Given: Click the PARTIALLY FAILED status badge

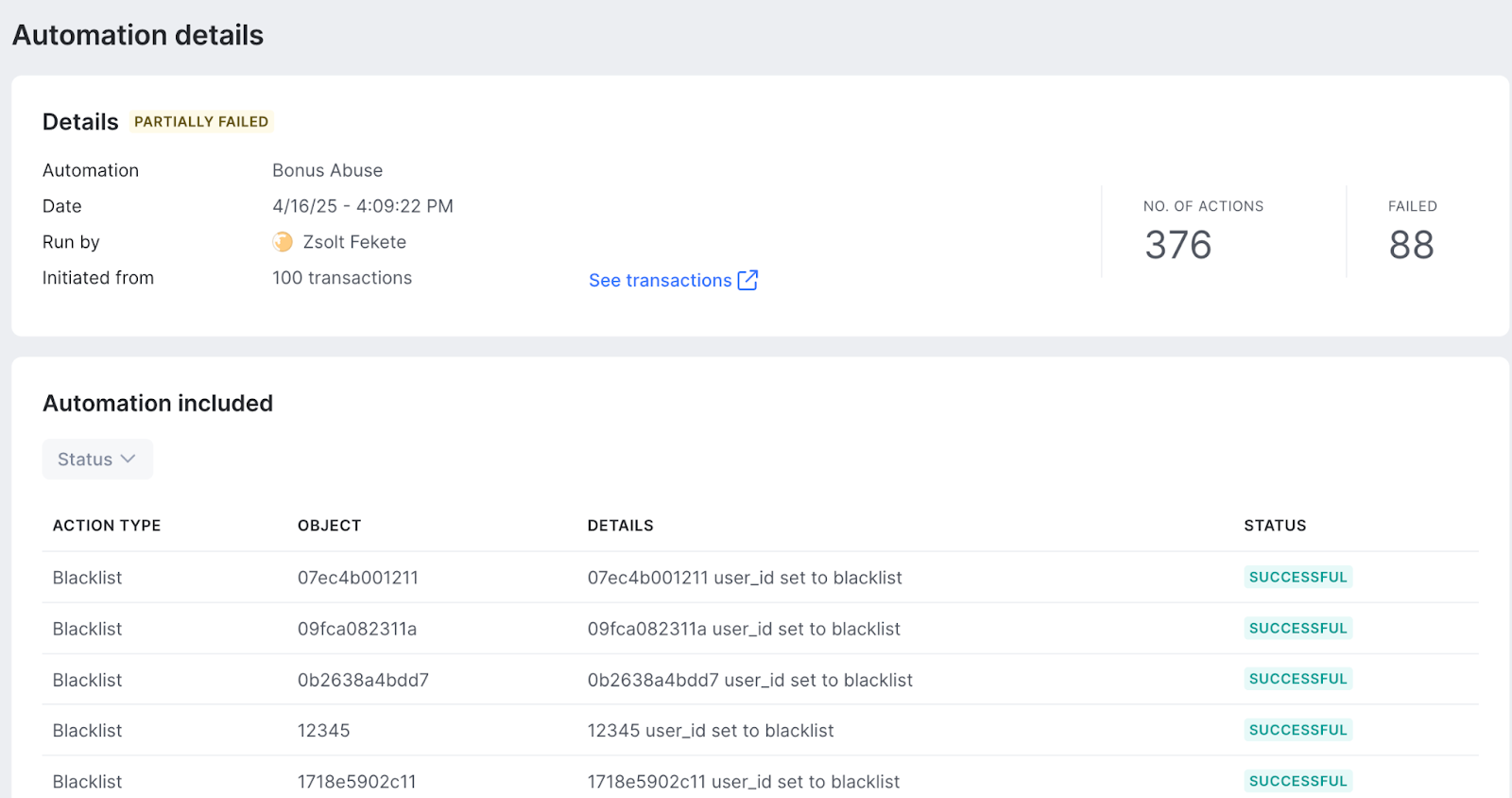Looking at the screenshot, I should 201,121.
